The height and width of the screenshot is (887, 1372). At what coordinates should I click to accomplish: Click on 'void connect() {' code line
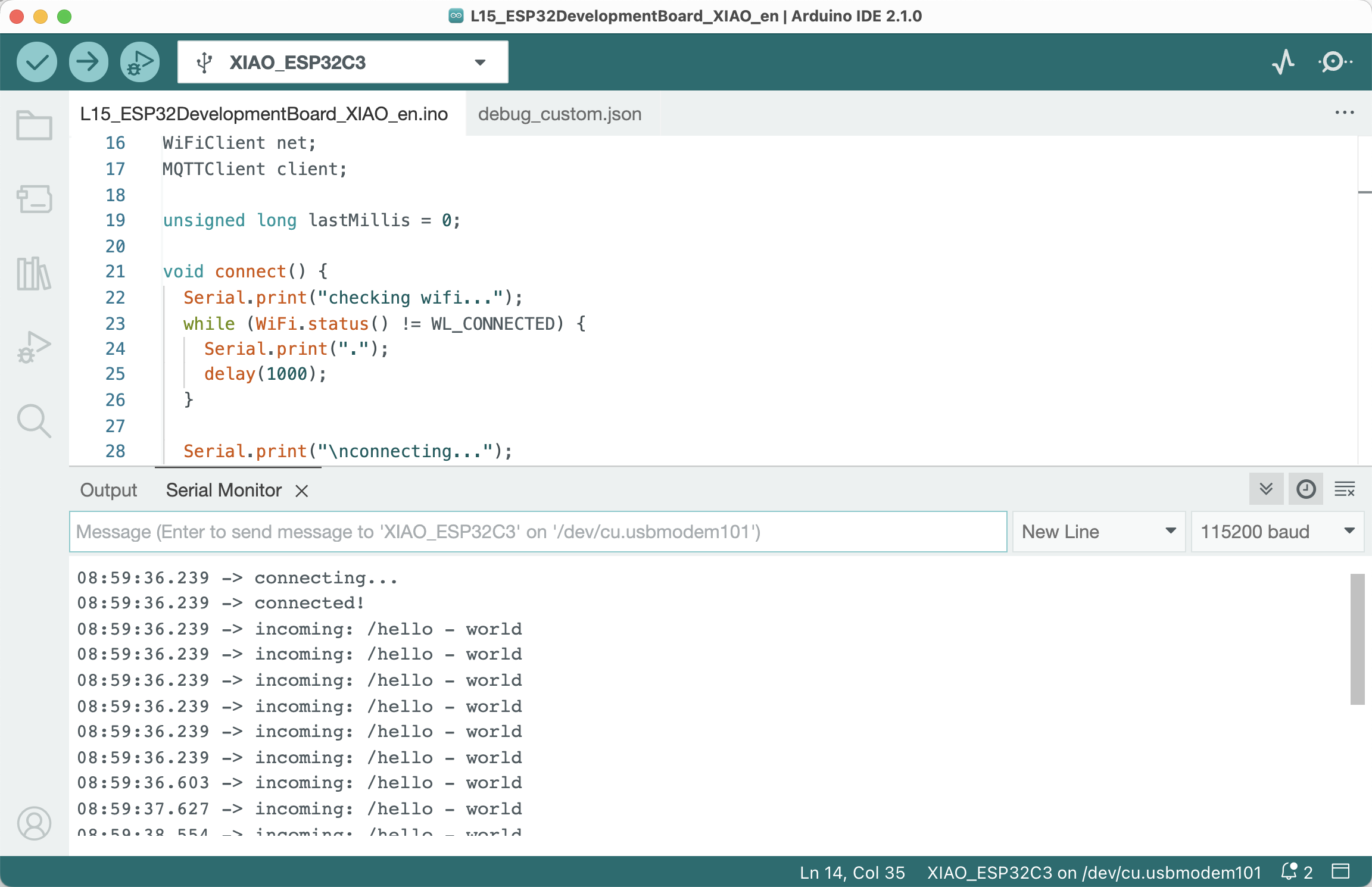click(x=245, y=271)
